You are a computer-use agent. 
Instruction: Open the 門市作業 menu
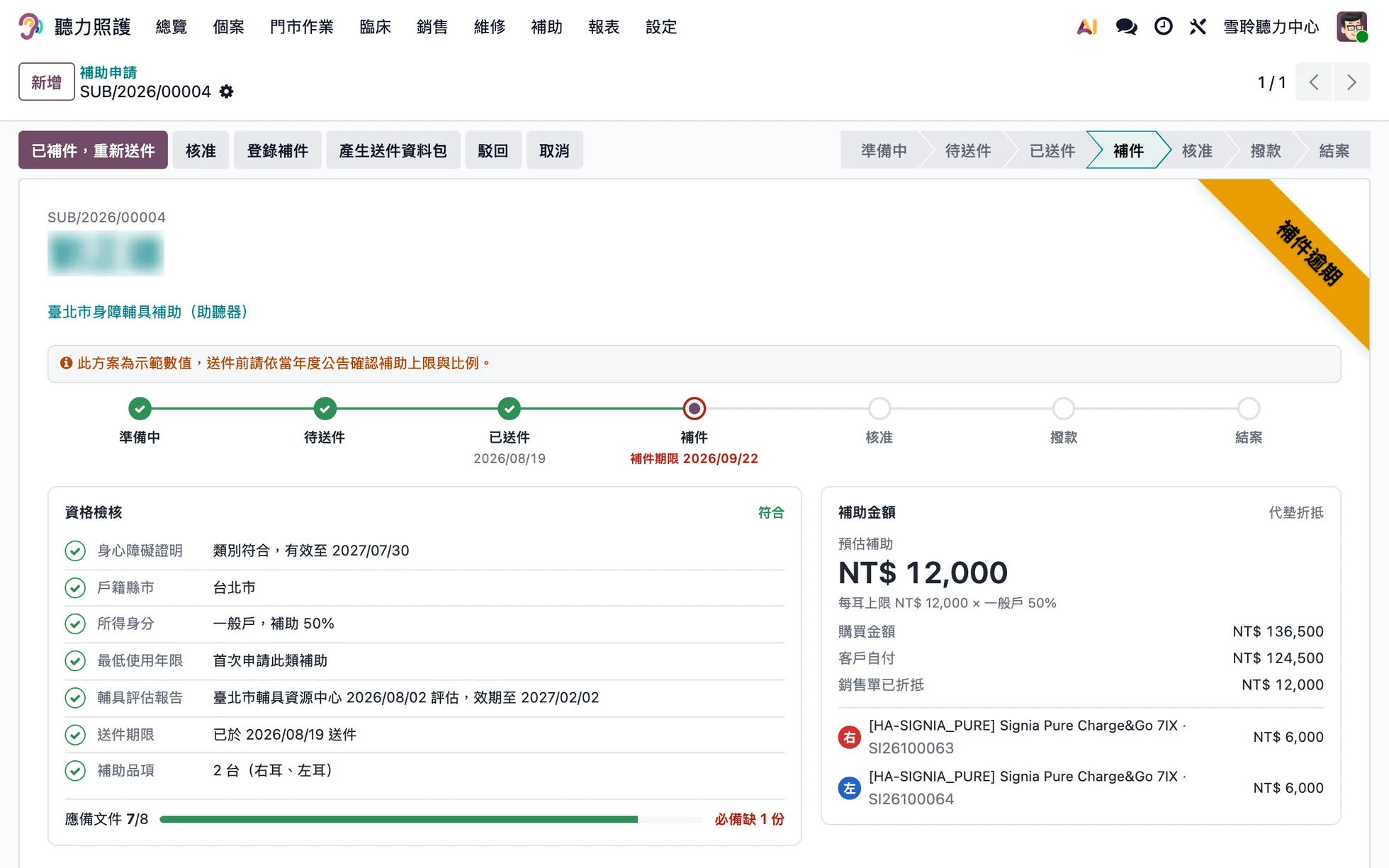point(302,27)
